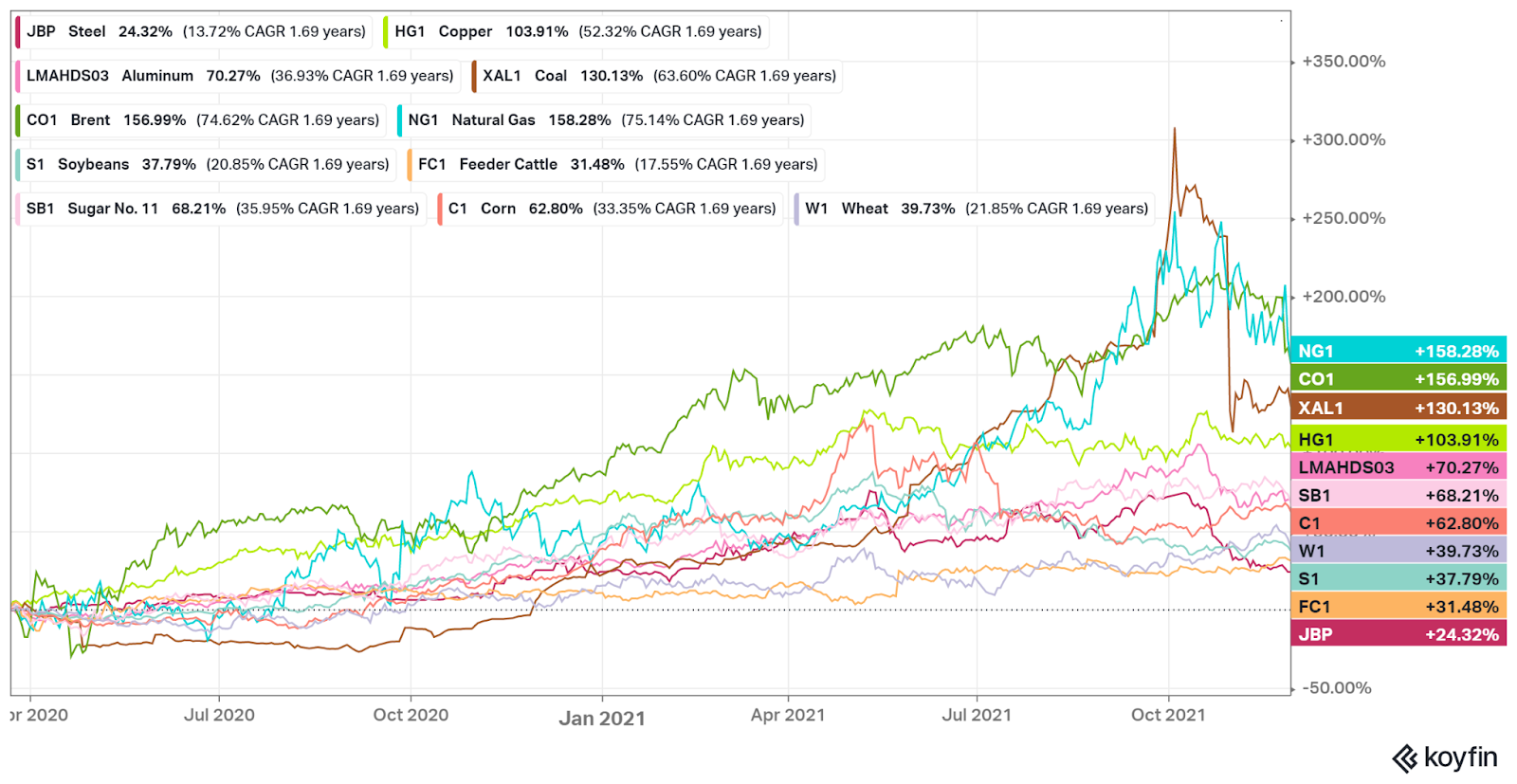Image resolution: width=1517 pixels, height=784 pixels.
Task: Click the CO1 +156.99% price tag
Action: (x=1398, y=379)
